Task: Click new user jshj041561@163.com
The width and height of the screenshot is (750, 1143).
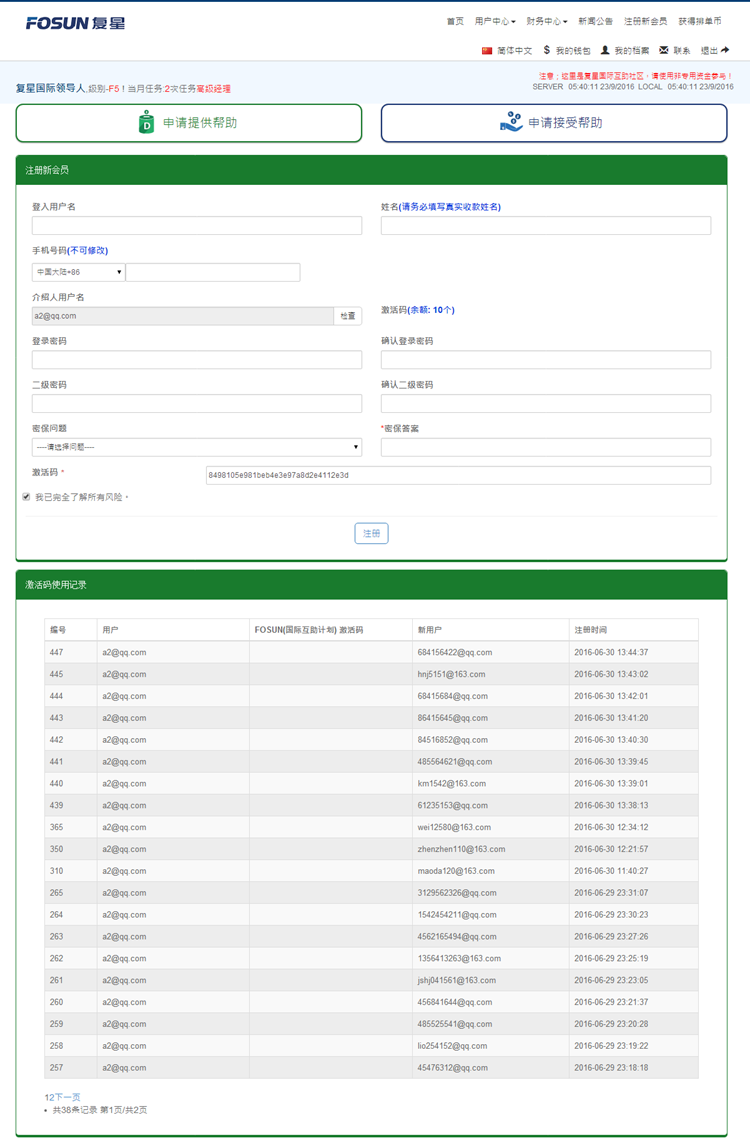Action: point(456,980)
